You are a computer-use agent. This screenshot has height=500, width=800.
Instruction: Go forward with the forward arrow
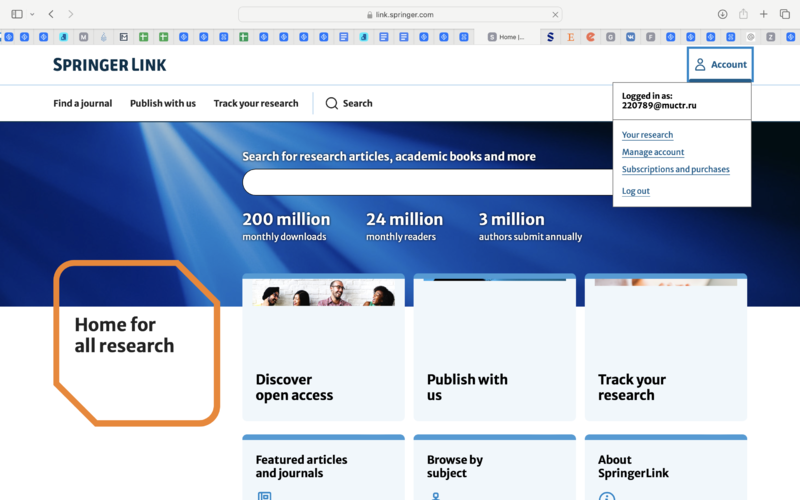click(70, 14)
